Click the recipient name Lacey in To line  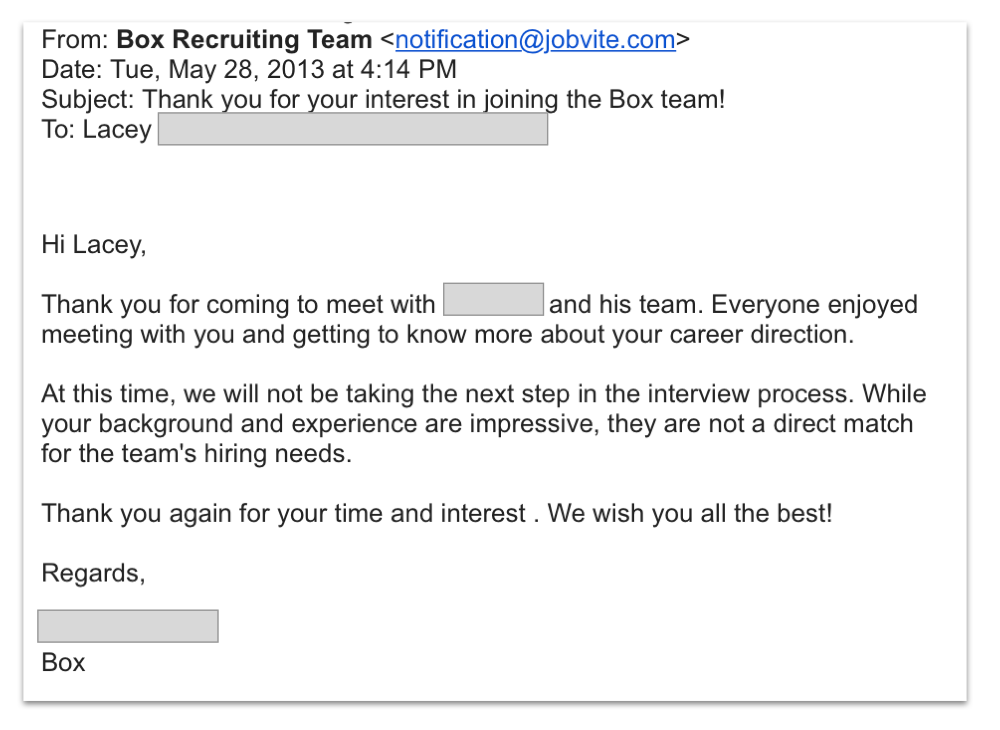(117, 130)
